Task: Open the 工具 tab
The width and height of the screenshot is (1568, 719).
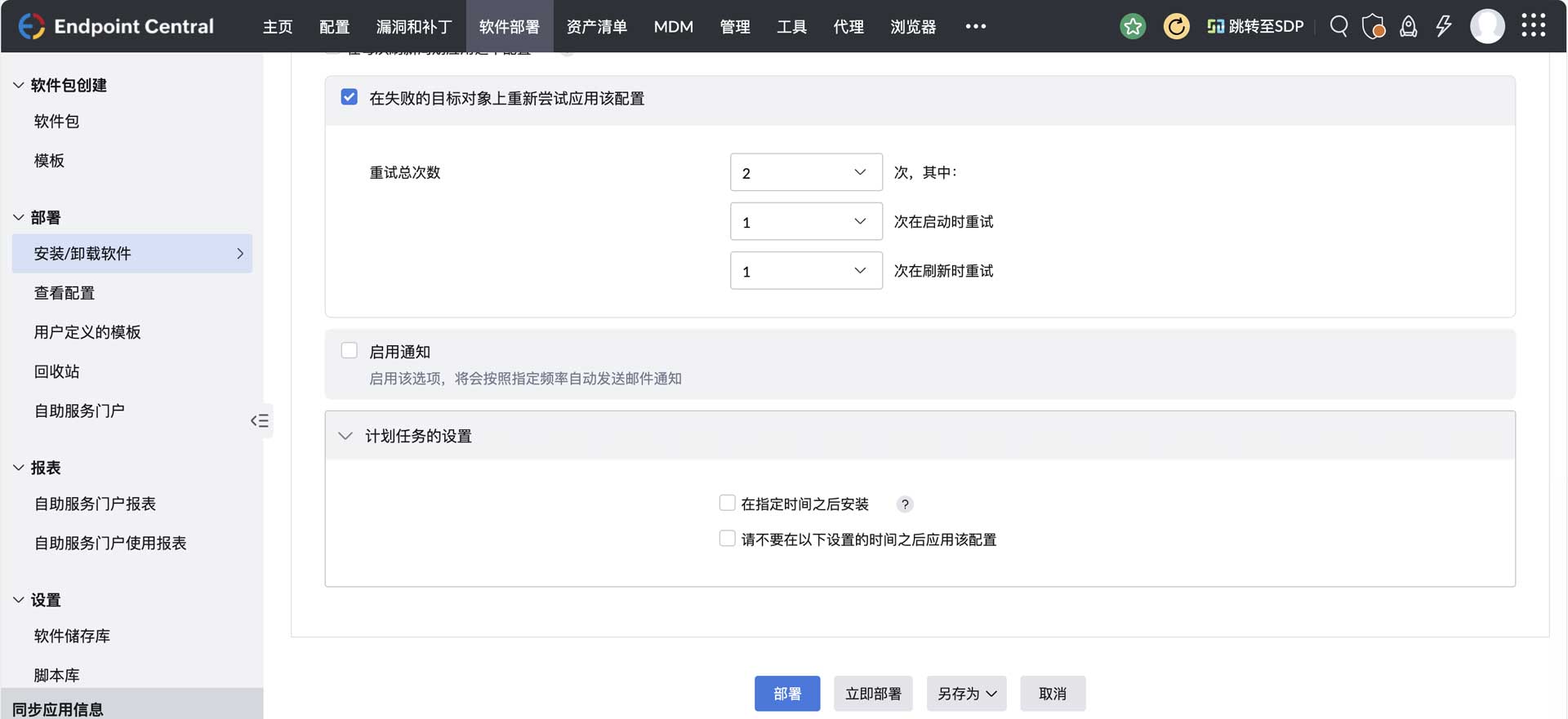Action: pos(791,26)
